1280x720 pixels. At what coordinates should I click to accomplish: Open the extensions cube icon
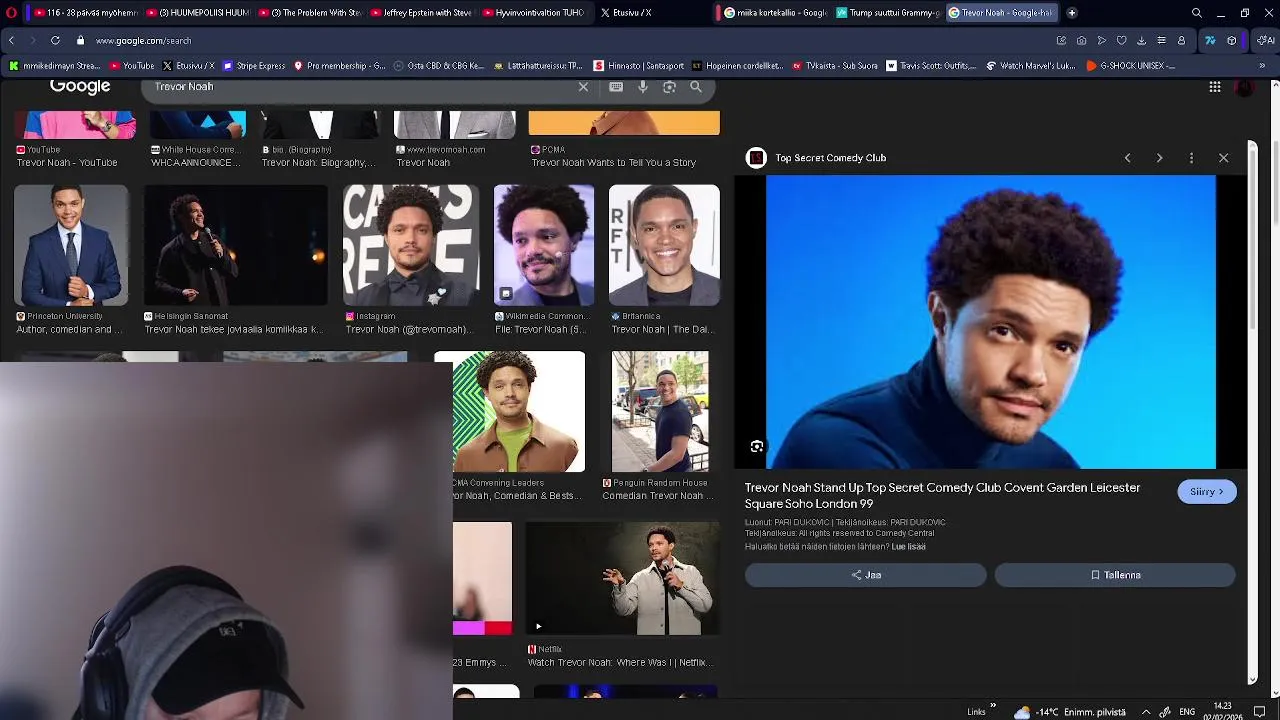pos(1232,40)
